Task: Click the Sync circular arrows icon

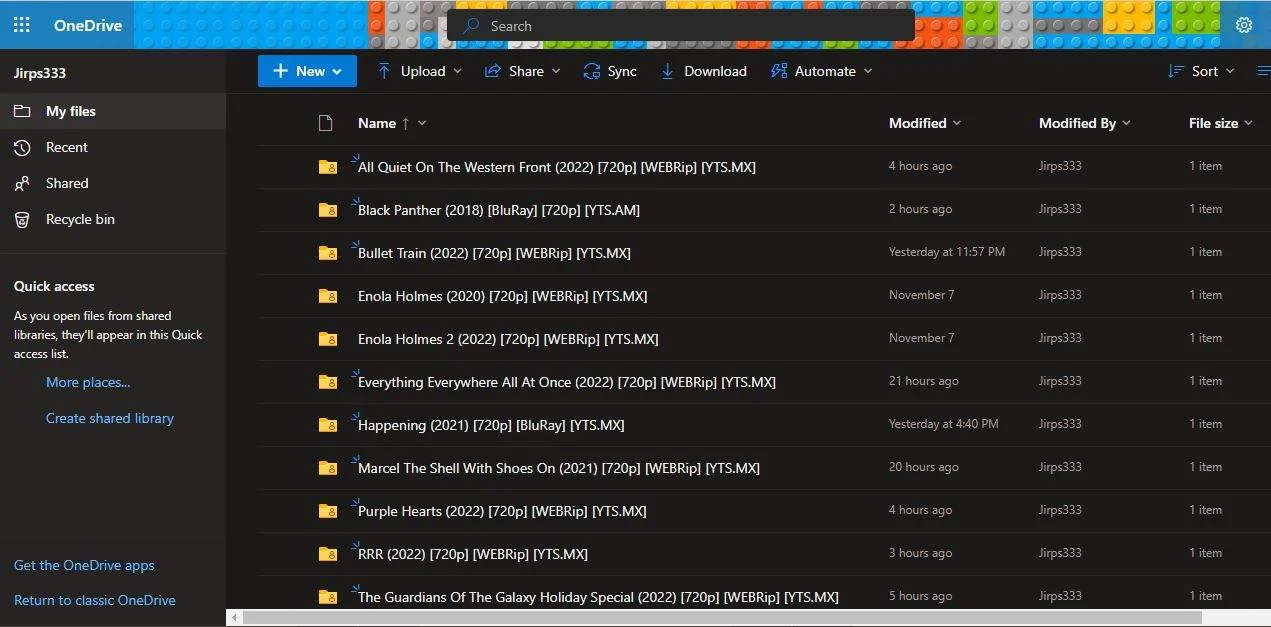Action: pyautogui.click(x=592, y=71)
